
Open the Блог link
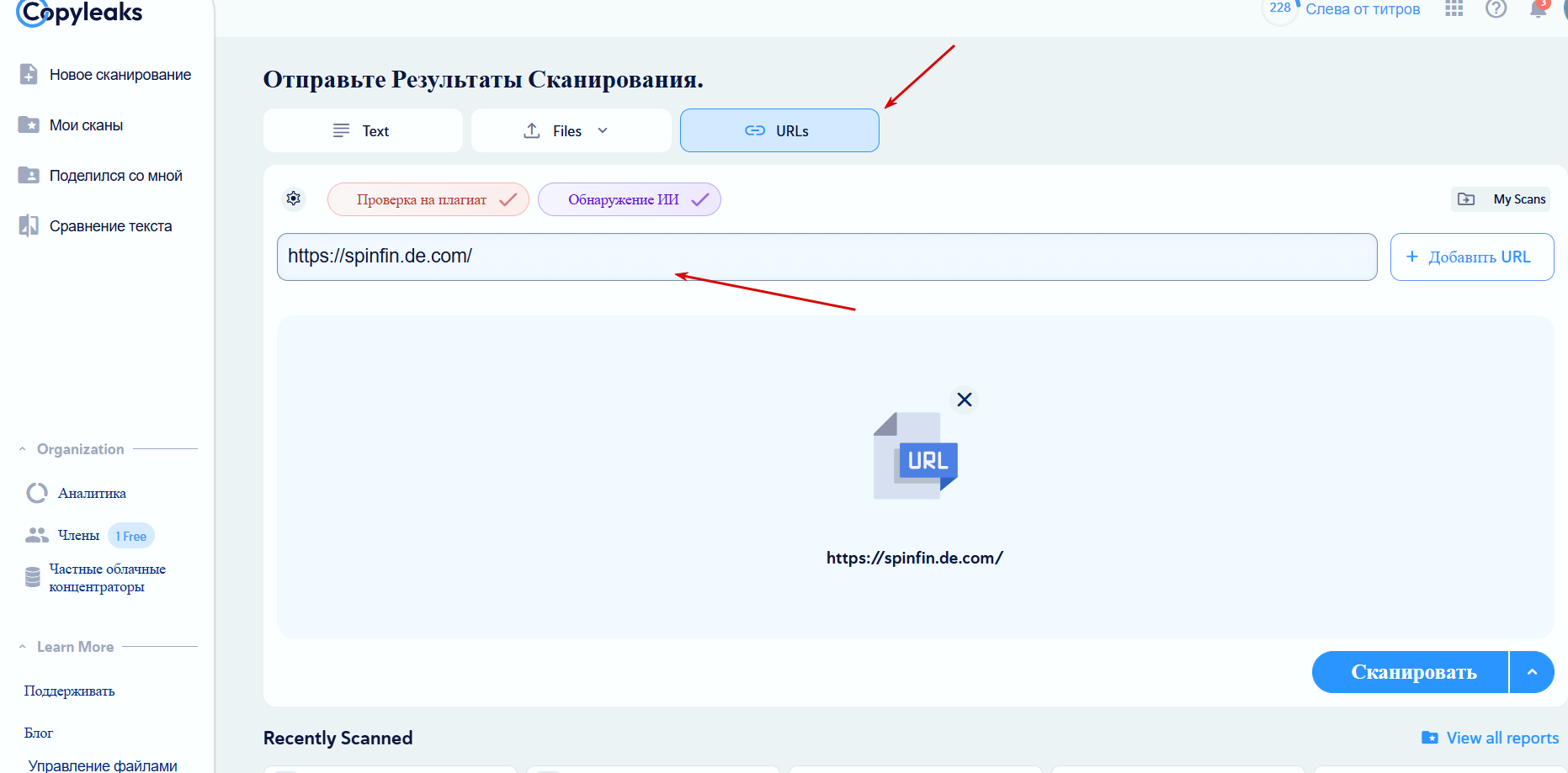[x=38, y=733]
